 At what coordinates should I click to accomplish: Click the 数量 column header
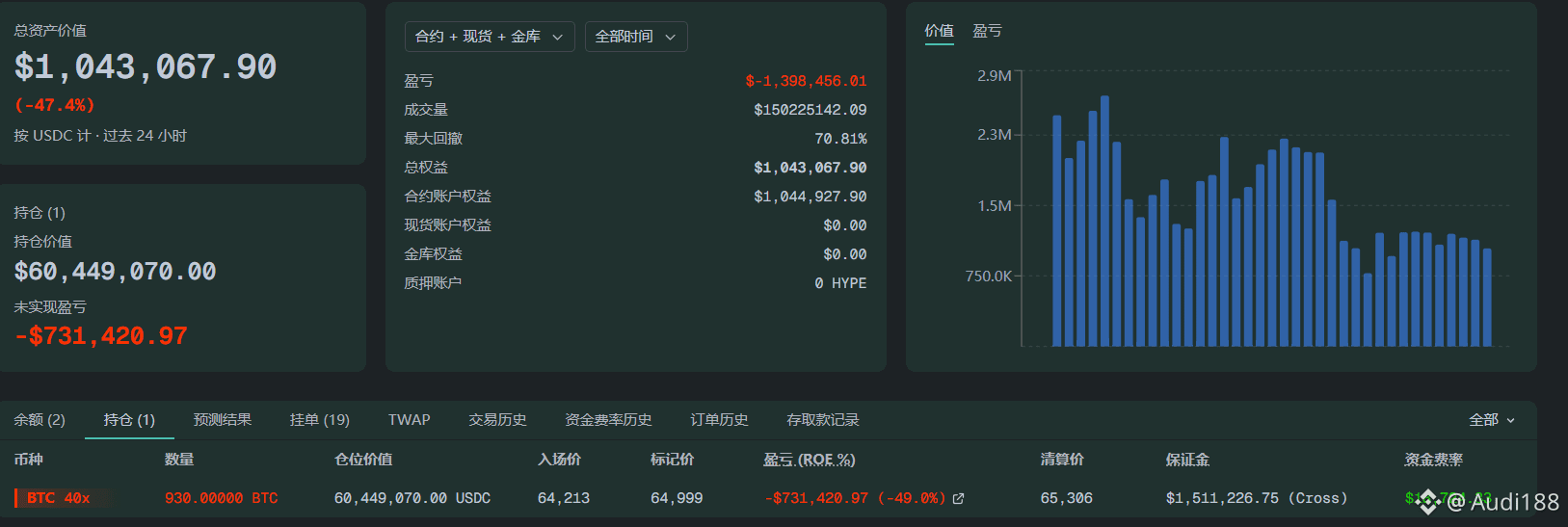179,460
